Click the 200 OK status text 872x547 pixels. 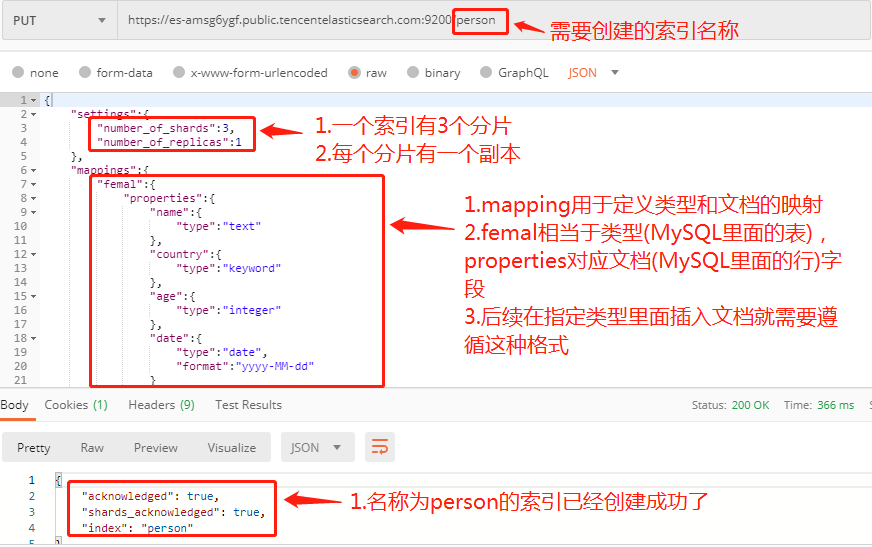tap(750, 405)
